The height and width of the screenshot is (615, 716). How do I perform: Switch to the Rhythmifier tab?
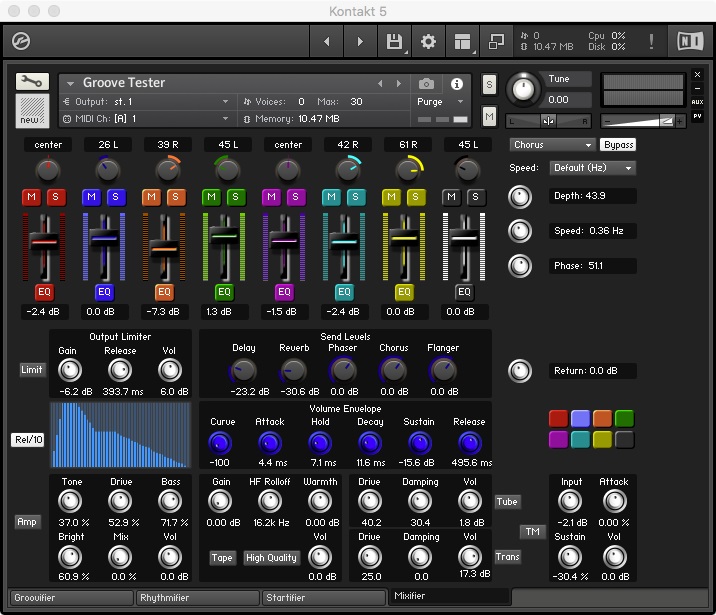[196, 598]
